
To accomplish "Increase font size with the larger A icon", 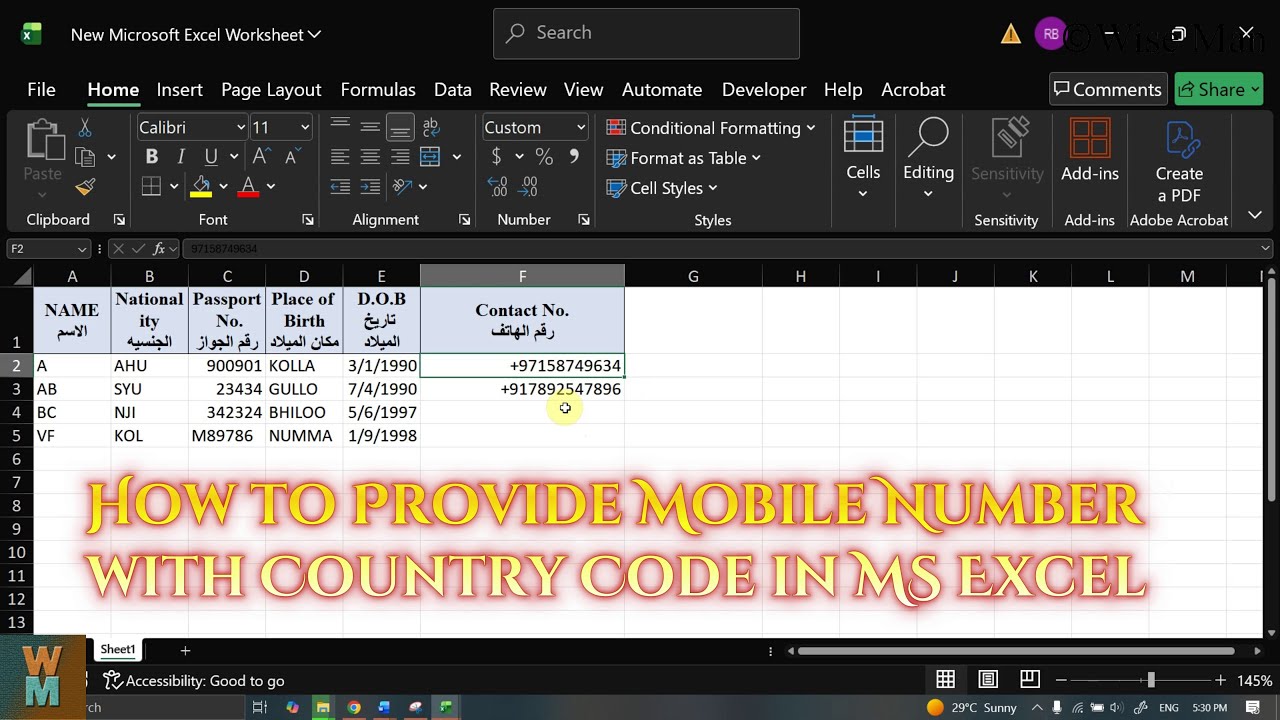I will pyautogui.click(x=261, y=157).
